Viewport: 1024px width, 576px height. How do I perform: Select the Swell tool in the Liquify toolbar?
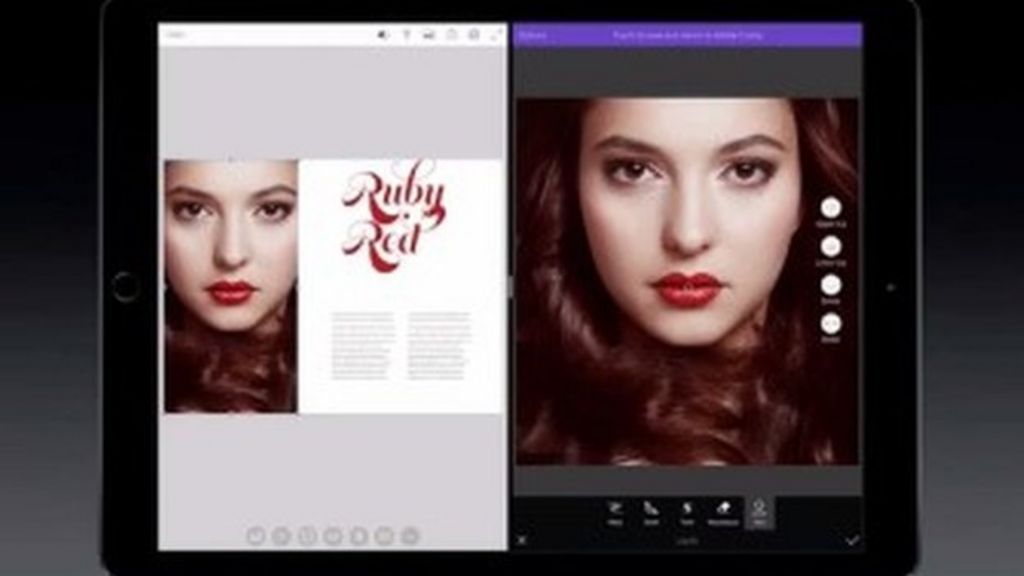tap(650, 508)
